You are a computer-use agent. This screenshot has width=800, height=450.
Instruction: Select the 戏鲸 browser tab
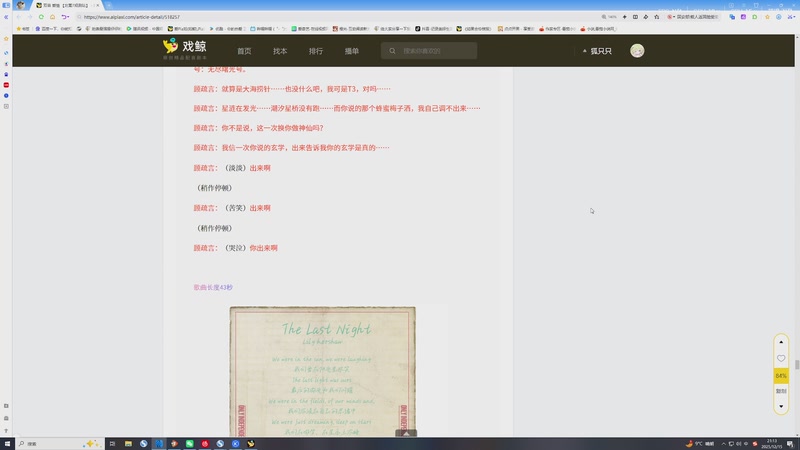click(65, 5)
